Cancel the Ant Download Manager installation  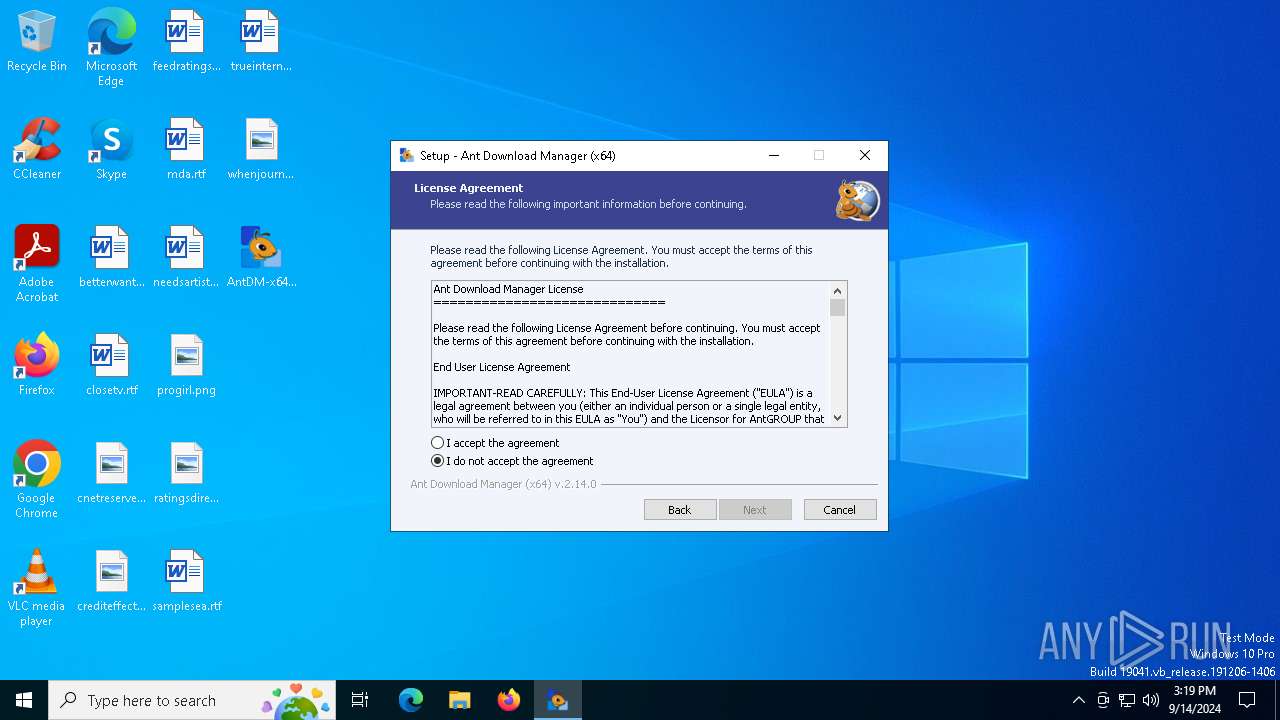[x=840, y=510]
